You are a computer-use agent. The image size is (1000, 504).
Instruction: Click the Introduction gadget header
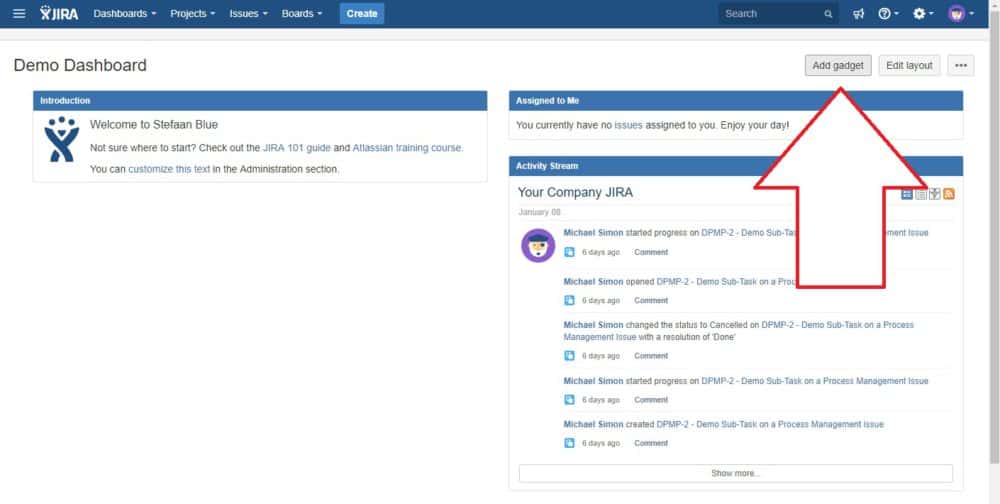point(260,101)
